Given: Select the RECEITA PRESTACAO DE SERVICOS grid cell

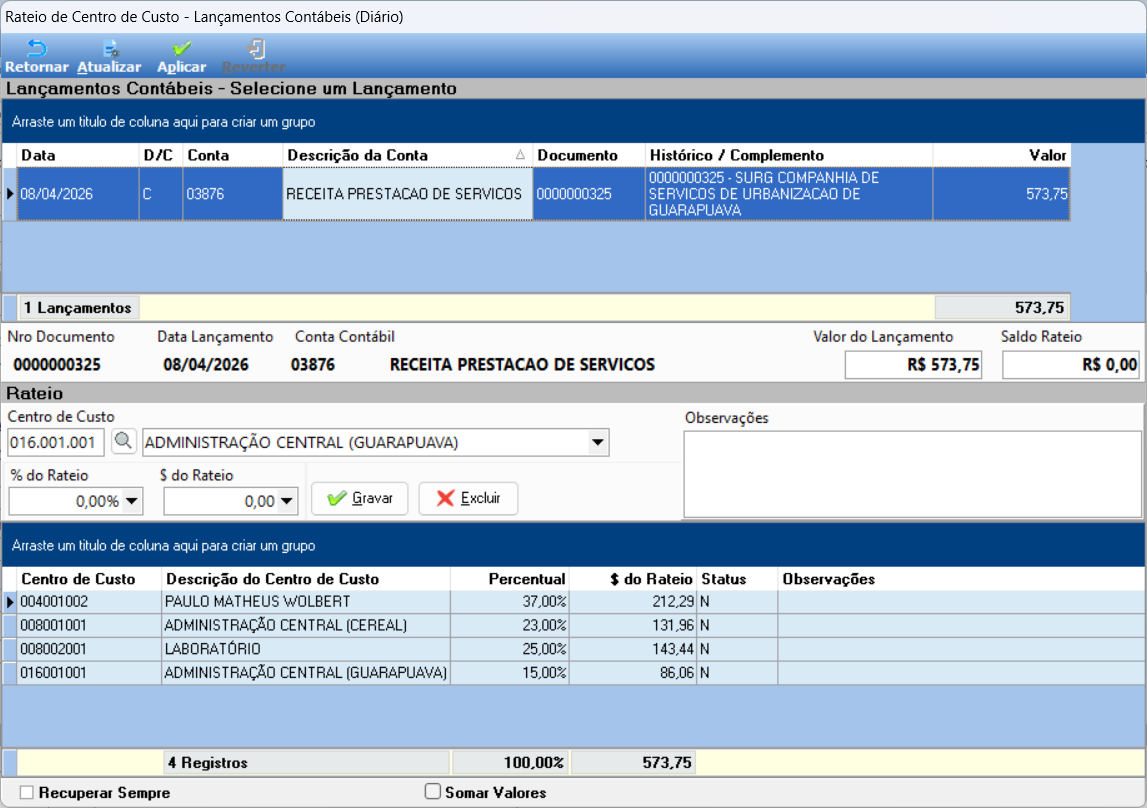Looking at the screenshot, I should (407, 194).
